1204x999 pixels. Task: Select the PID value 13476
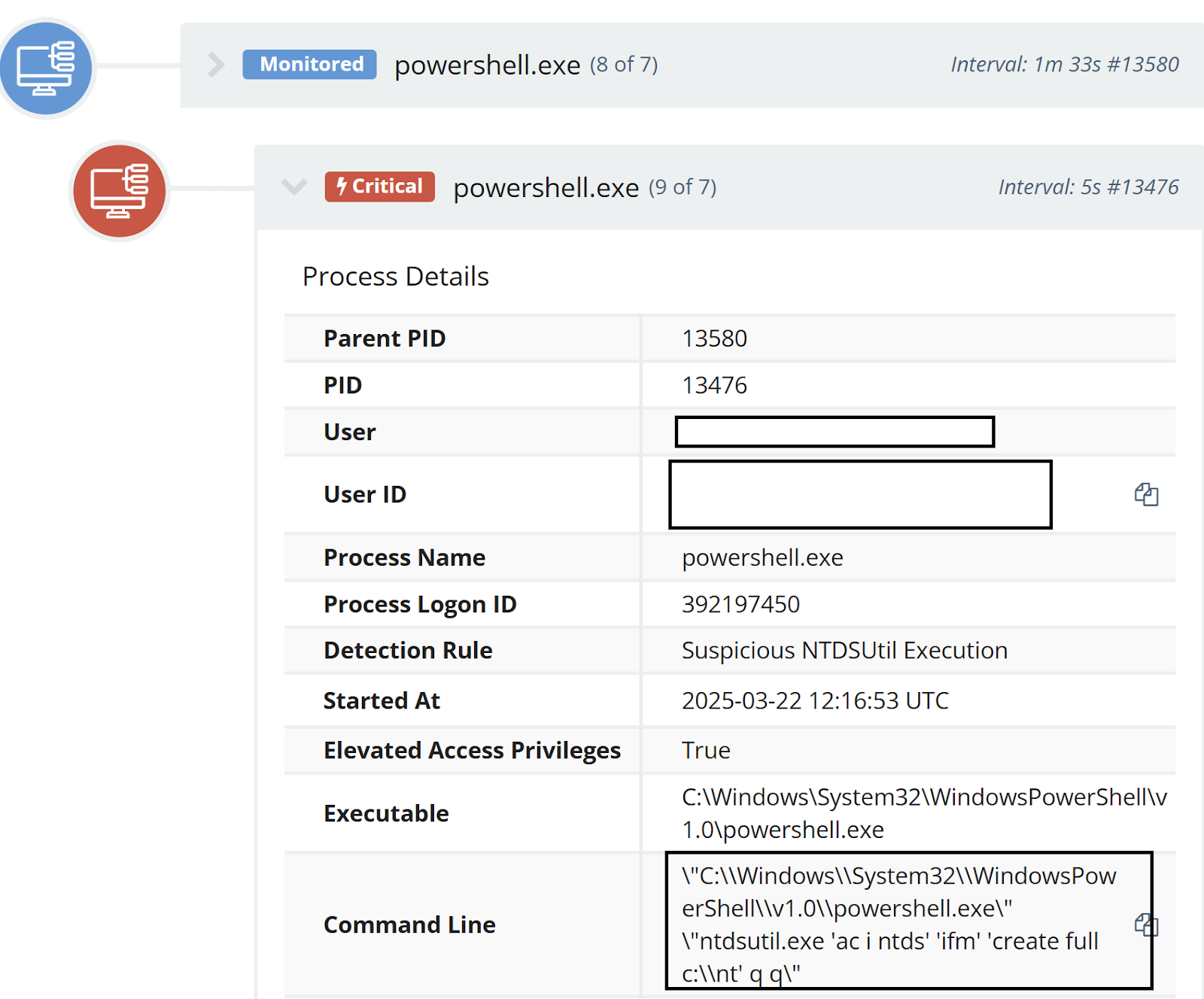(x=713, y=385)
